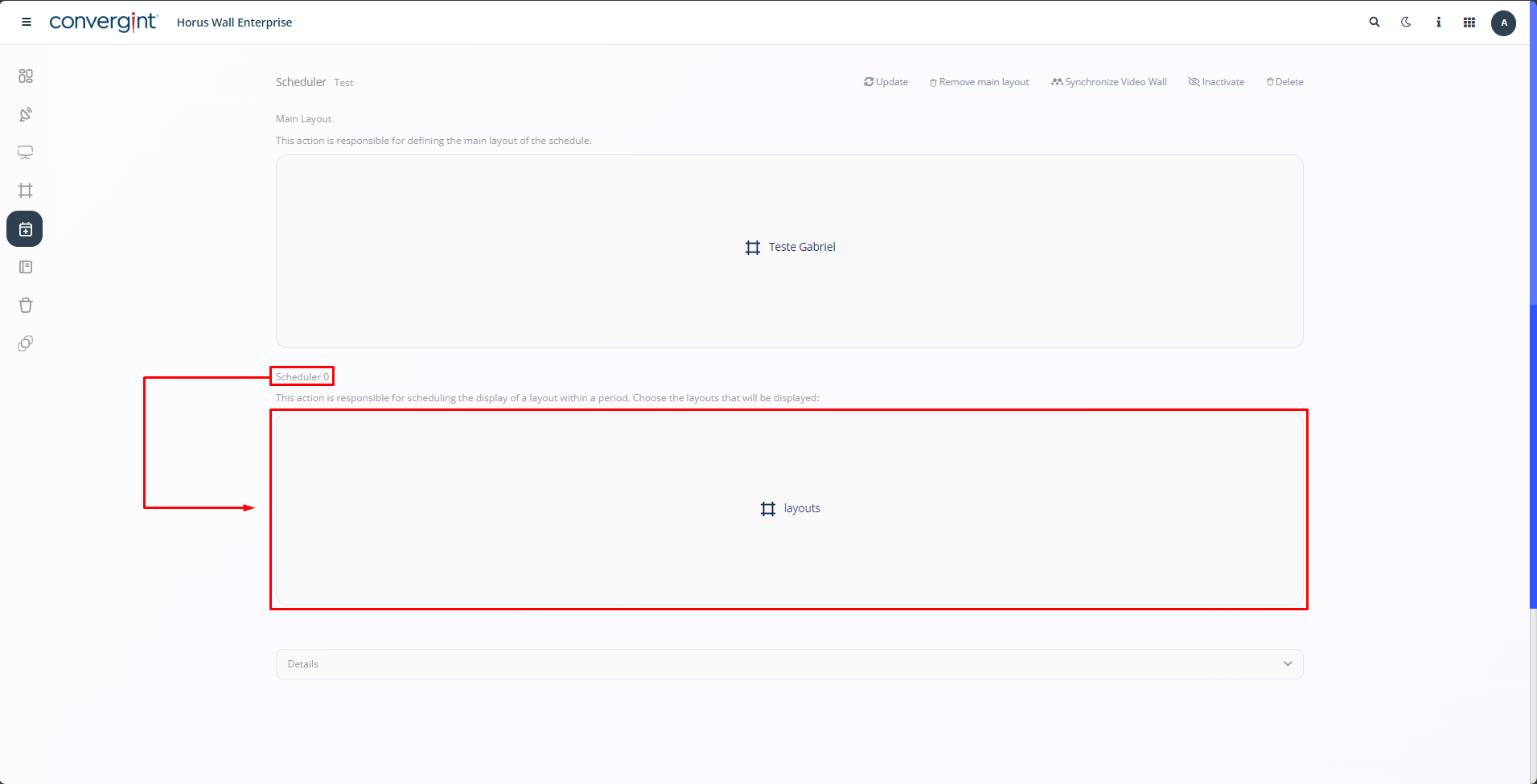Click Synchronize Video Wall
Screen dimensions: 1537x784
(x=1108, y=82)
